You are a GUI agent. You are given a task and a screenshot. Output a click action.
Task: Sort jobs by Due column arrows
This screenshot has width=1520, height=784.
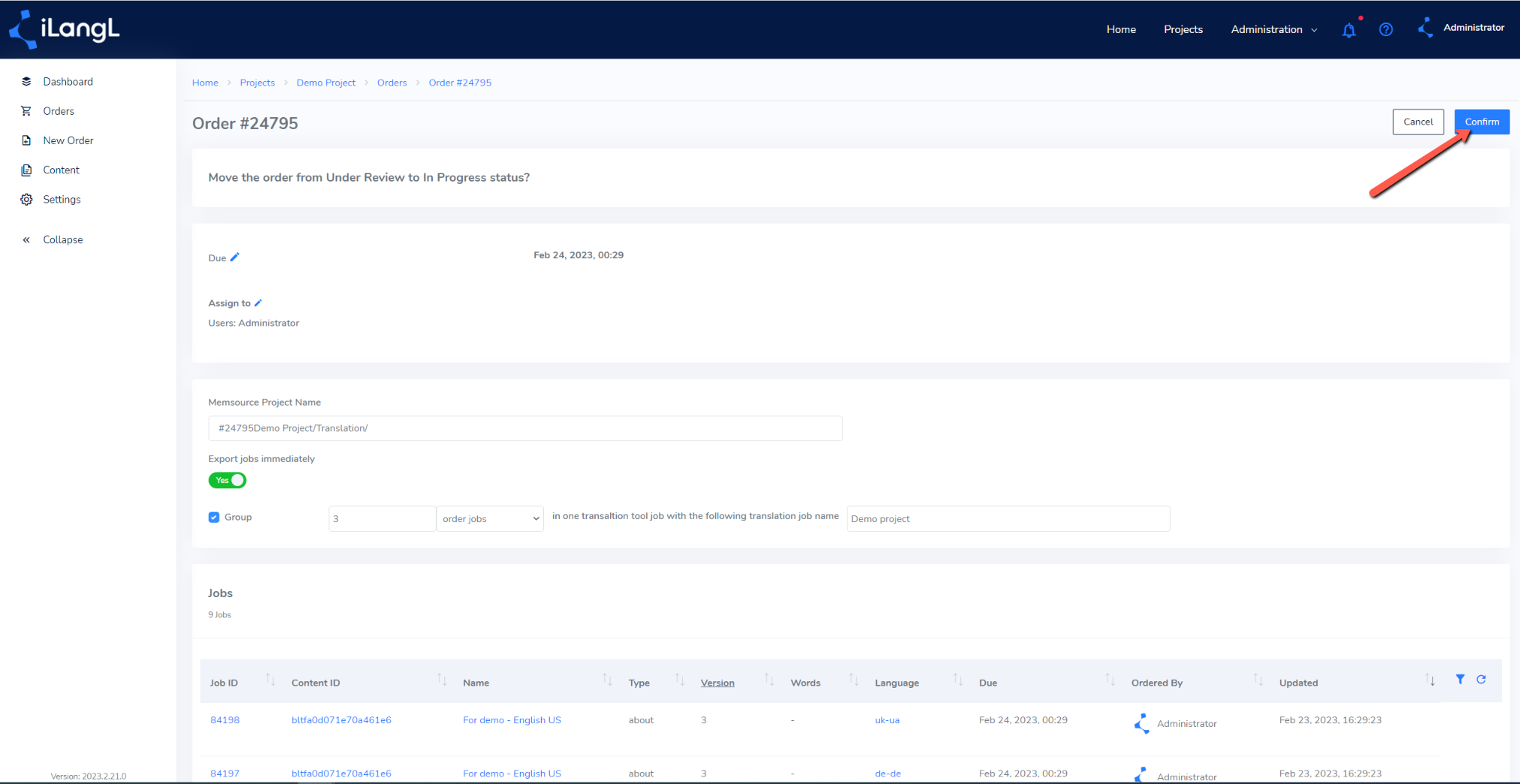[1110, 680]
